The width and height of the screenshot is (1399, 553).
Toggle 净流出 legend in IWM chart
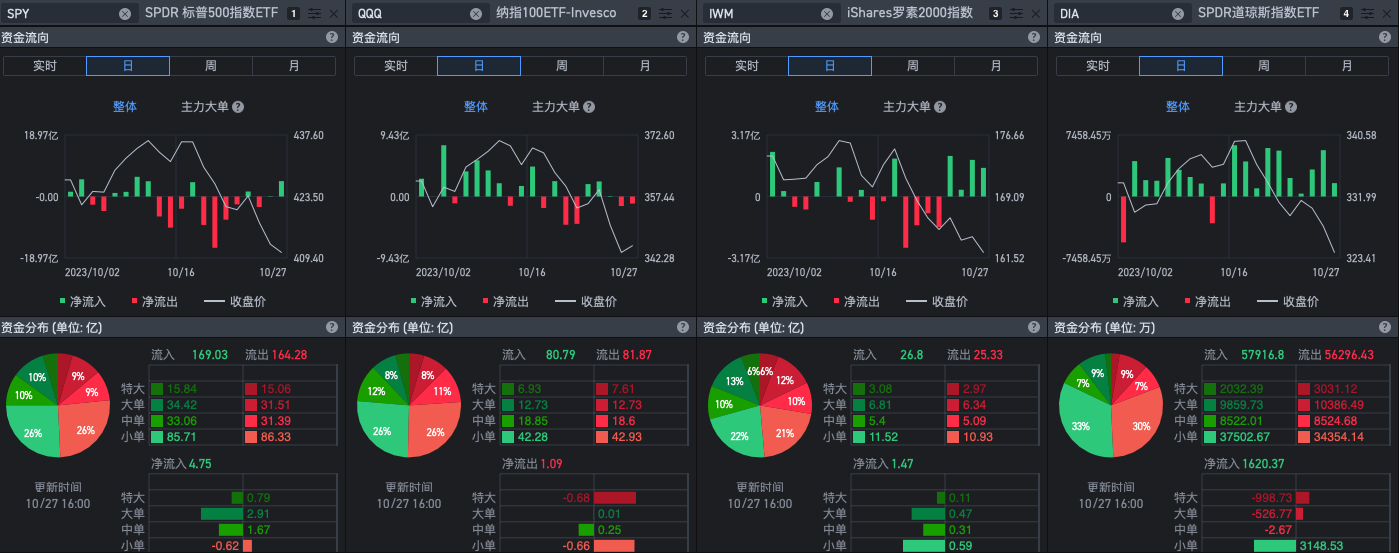(x=856, y=301)
